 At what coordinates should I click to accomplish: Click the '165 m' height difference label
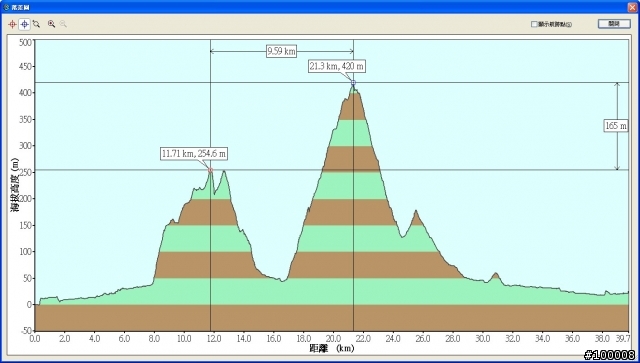coord(616,126)
